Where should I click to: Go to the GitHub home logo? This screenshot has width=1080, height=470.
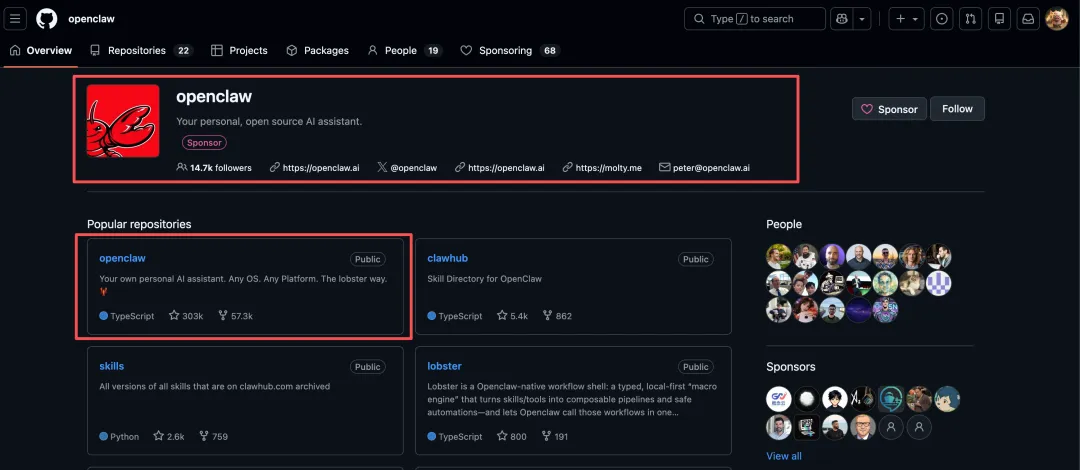[x=47, y=19]
